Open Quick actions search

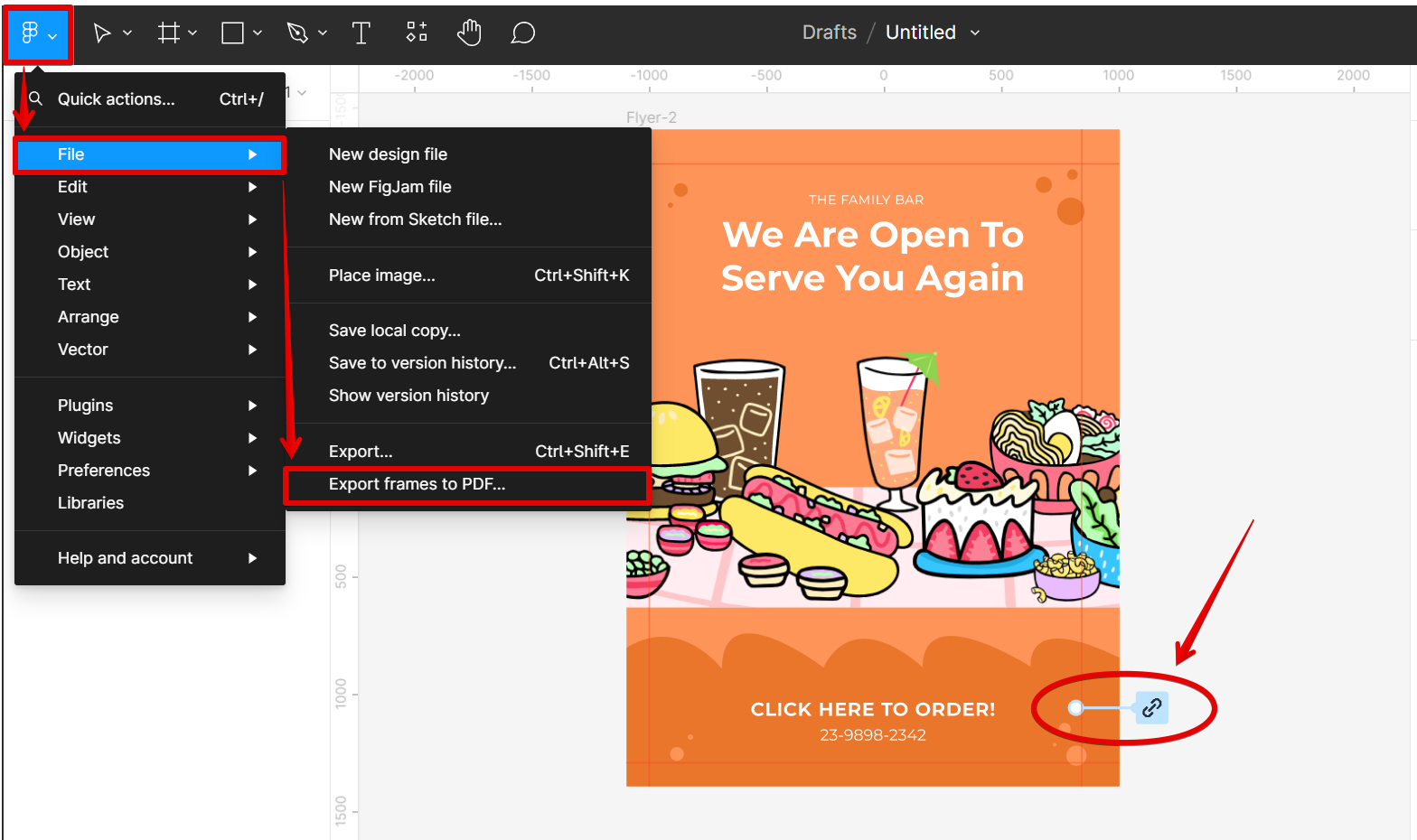[116, 99]
